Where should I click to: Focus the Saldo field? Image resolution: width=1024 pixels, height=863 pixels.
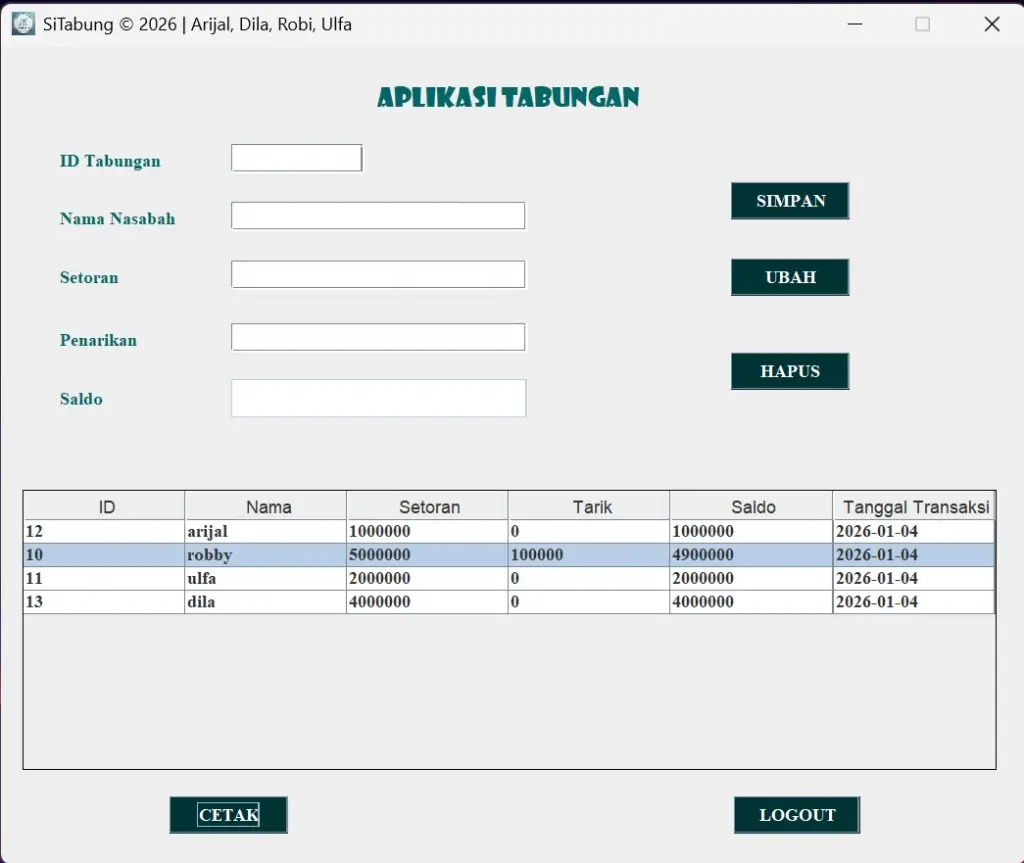(378, 398)
